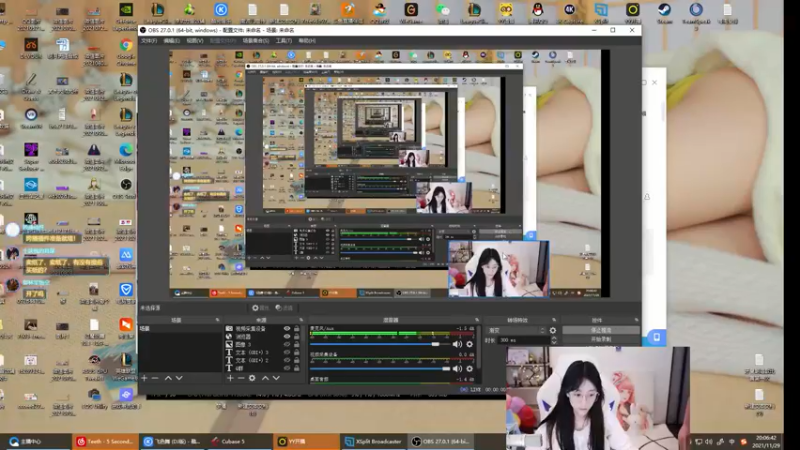Open source properties gear in Sources toolbar
Screen dimensions: 800x450
click(x=252, y=378)
